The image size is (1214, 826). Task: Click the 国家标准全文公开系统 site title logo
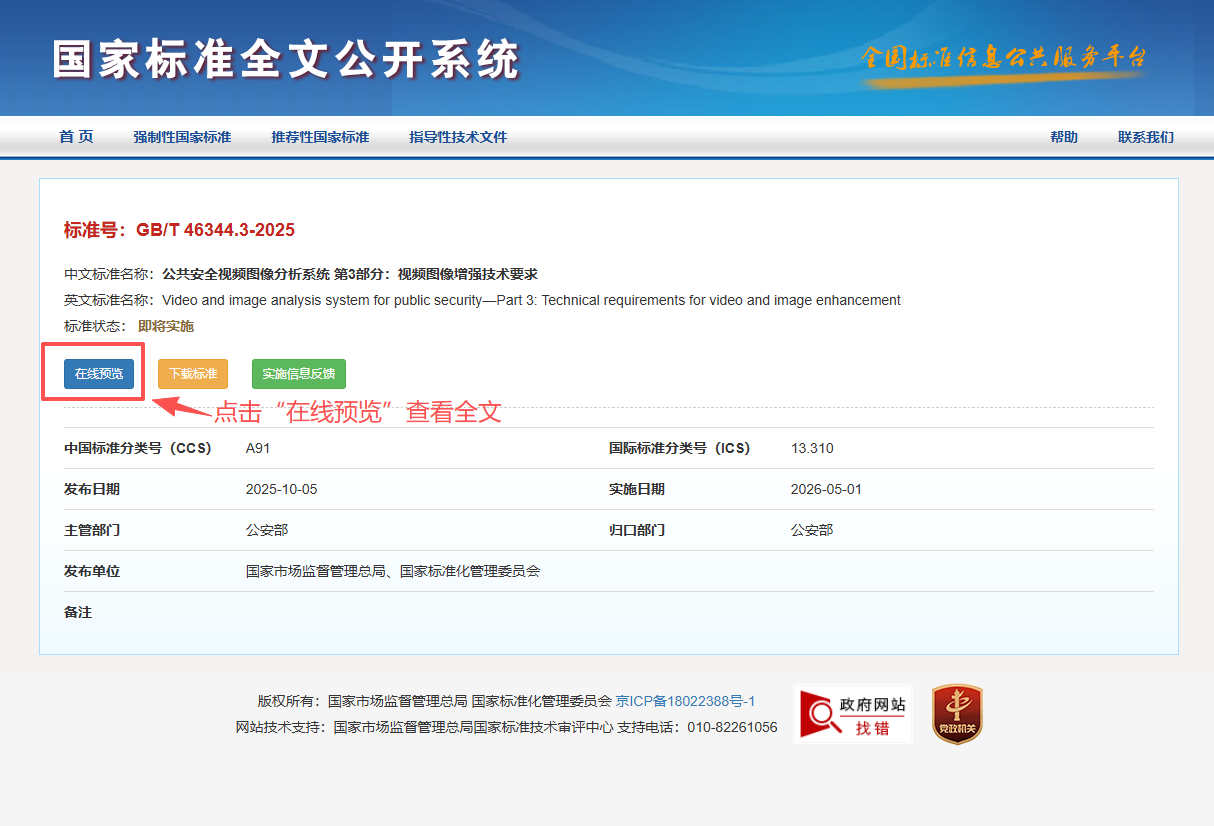coord(287,60)
